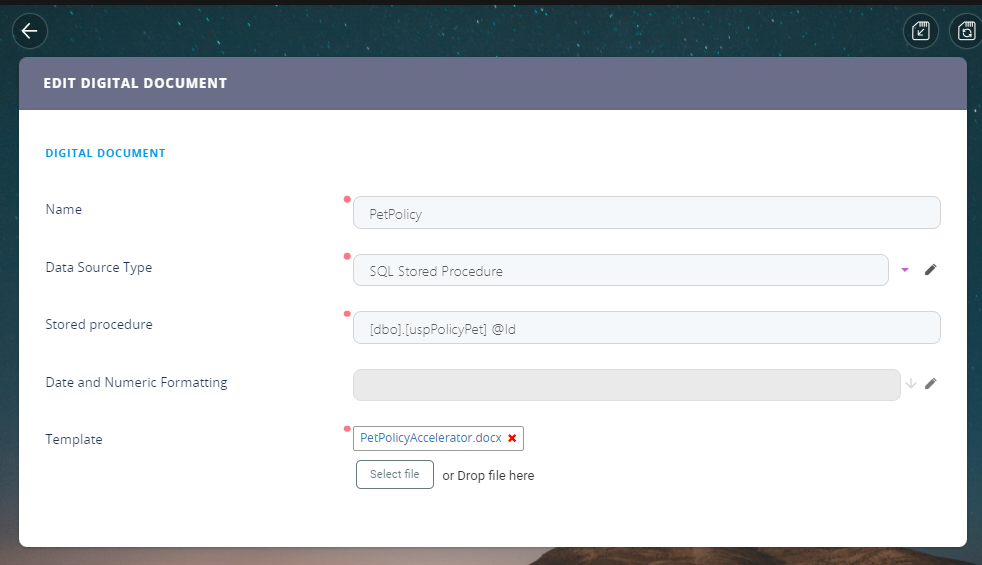Edit Date and Numeric Formatting with pencil
The image size is (982, 565).
point(930,383)
